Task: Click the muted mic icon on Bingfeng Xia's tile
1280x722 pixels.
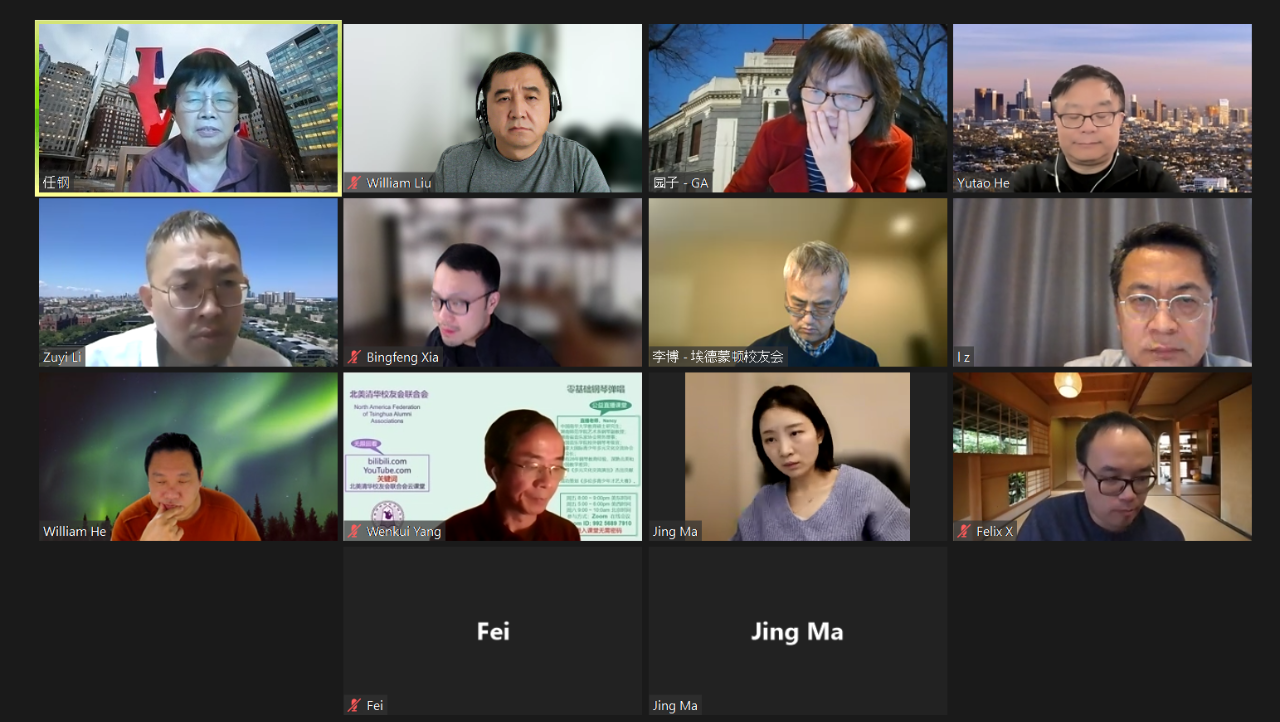Action: [x=354, y=357]
